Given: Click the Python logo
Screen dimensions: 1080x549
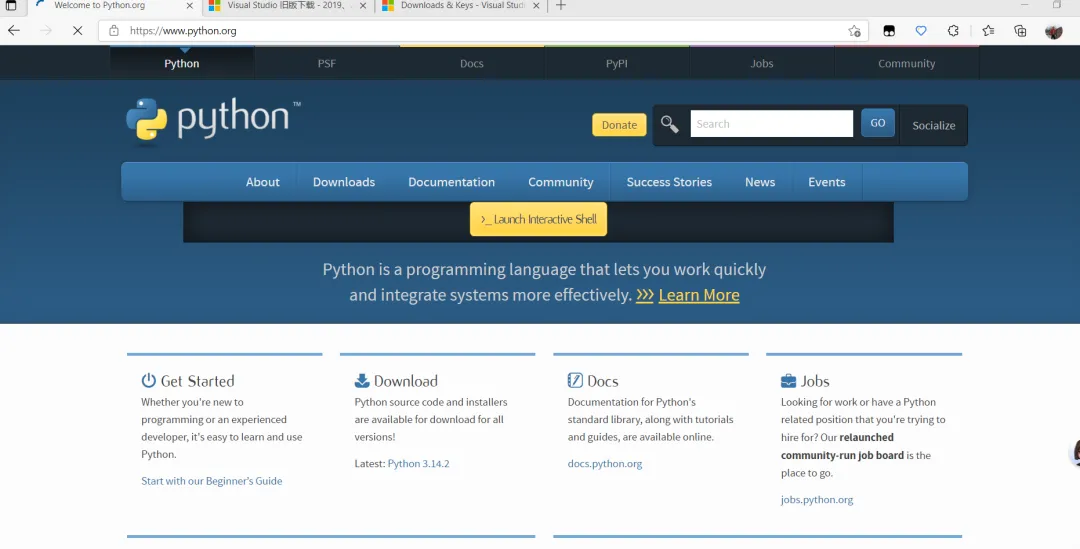Looking at the screenshot, I should click(214, 120).
